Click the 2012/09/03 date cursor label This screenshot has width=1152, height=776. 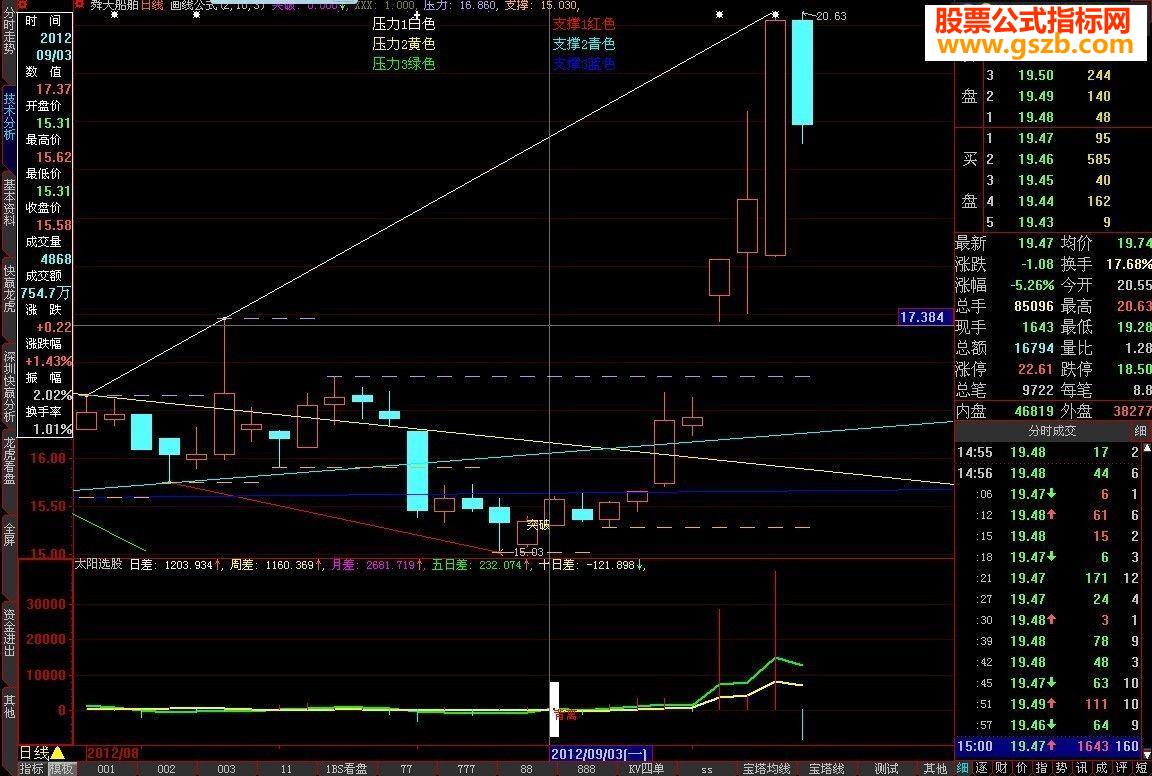[x=600, y=754]
